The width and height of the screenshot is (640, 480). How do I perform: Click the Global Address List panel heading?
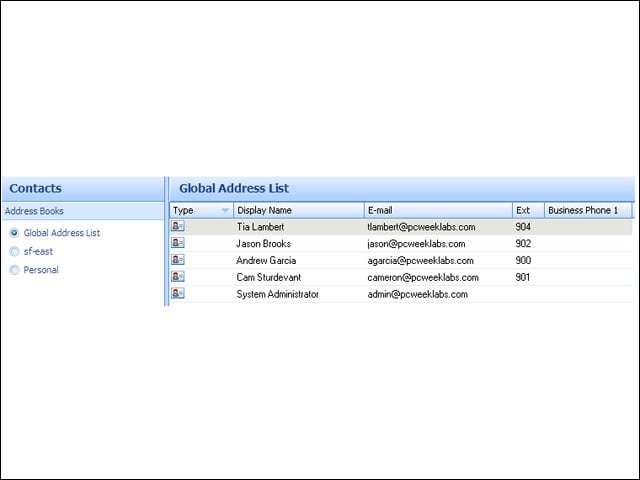pyautogui.click(x=234, y=188)
